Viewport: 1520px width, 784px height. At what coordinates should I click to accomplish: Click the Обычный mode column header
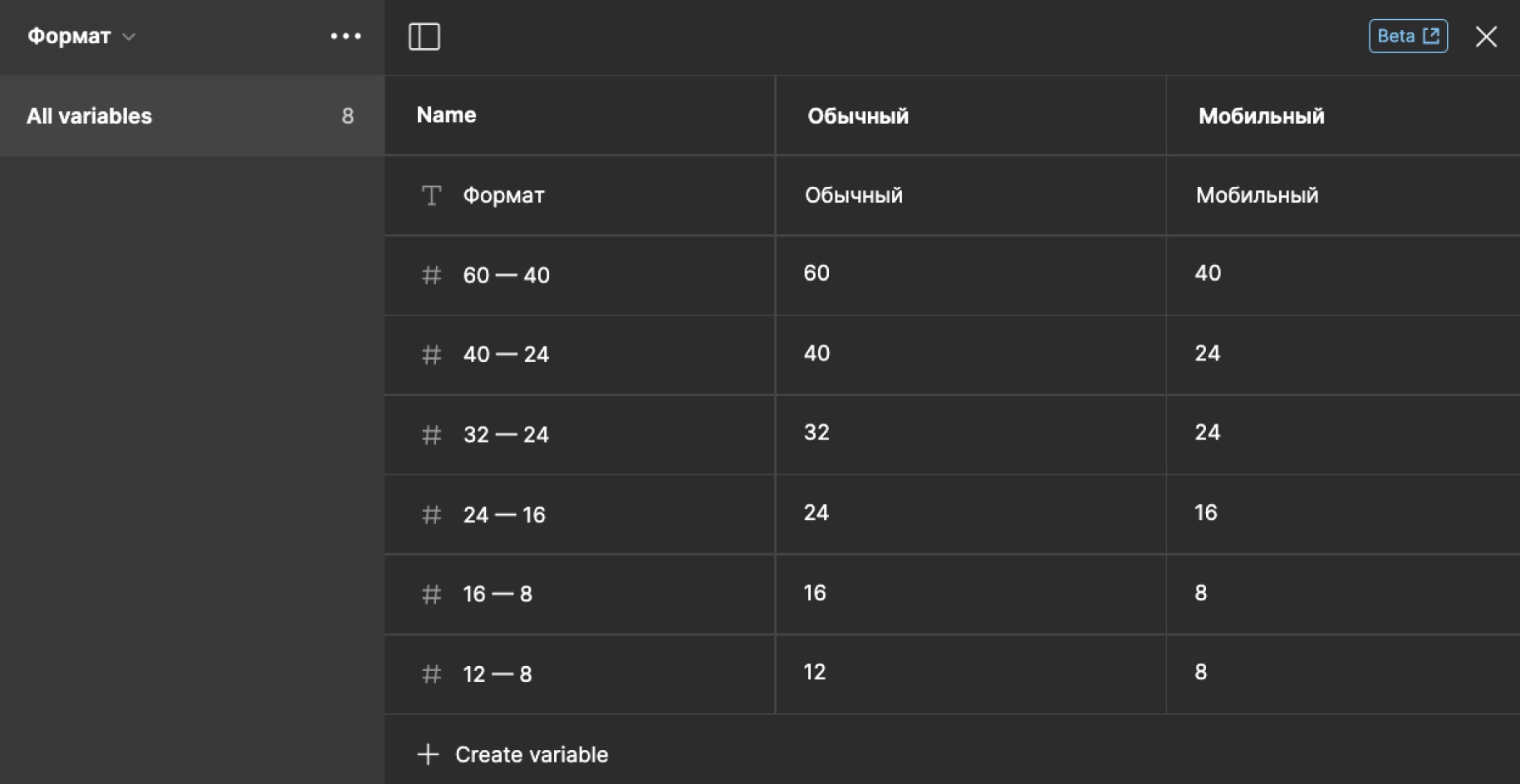[x=858, y=116]
